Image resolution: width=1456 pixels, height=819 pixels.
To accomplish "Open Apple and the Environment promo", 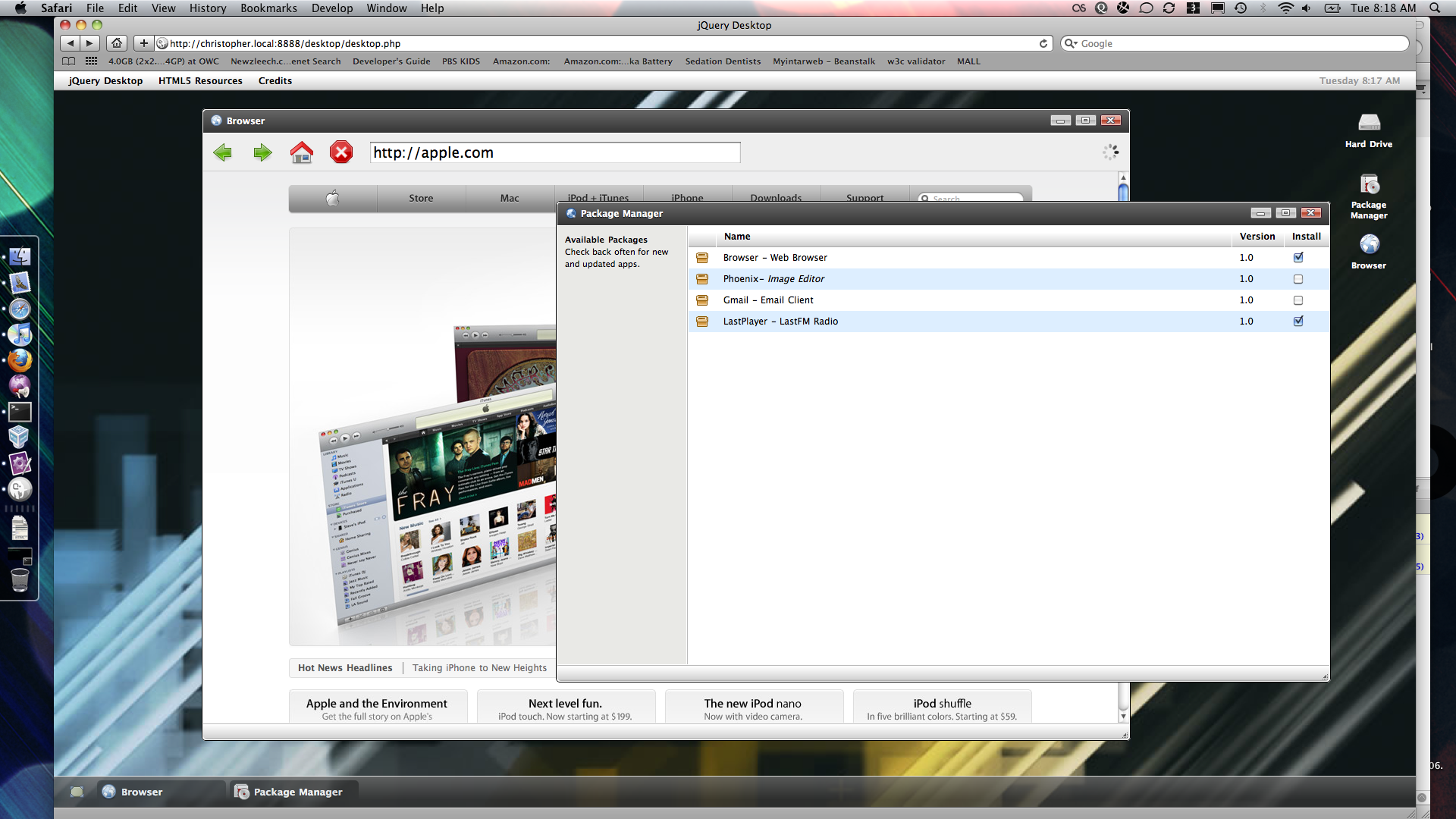I will [377, 708].
